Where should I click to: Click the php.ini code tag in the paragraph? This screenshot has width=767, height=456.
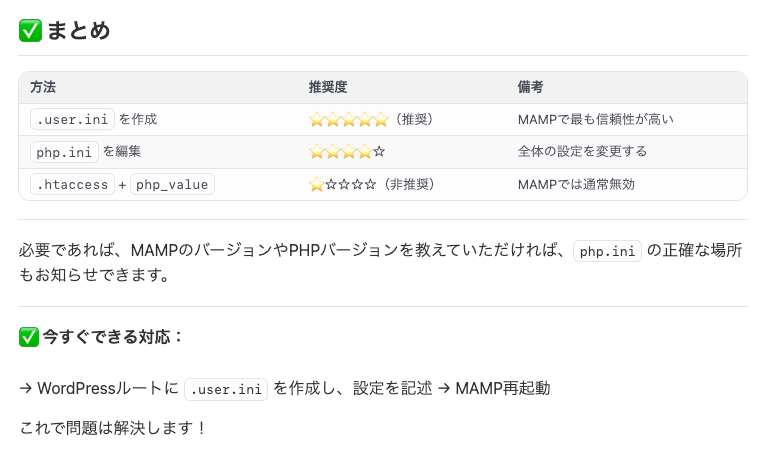coord(607,251)
